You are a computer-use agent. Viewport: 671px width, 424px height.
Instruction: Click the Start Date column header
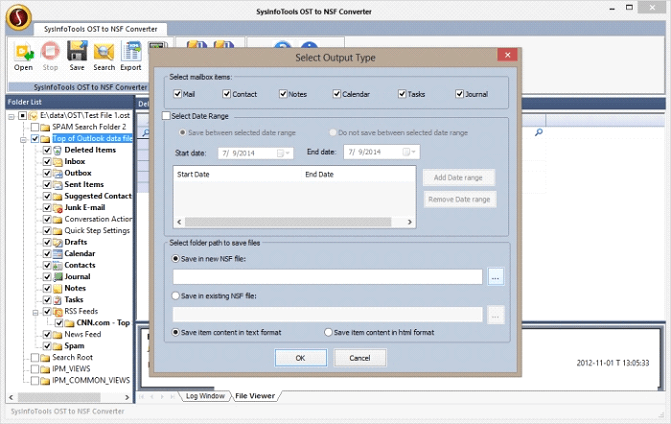click(238, 174)
